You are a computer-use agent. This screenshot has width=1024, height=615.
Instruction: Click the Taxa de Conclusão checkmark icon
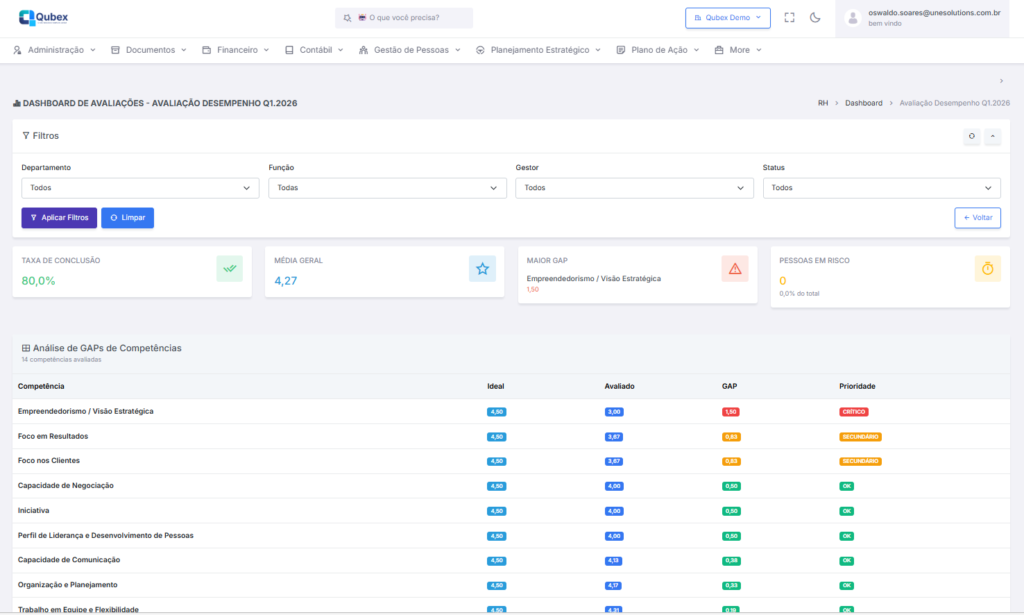[229, 268]
